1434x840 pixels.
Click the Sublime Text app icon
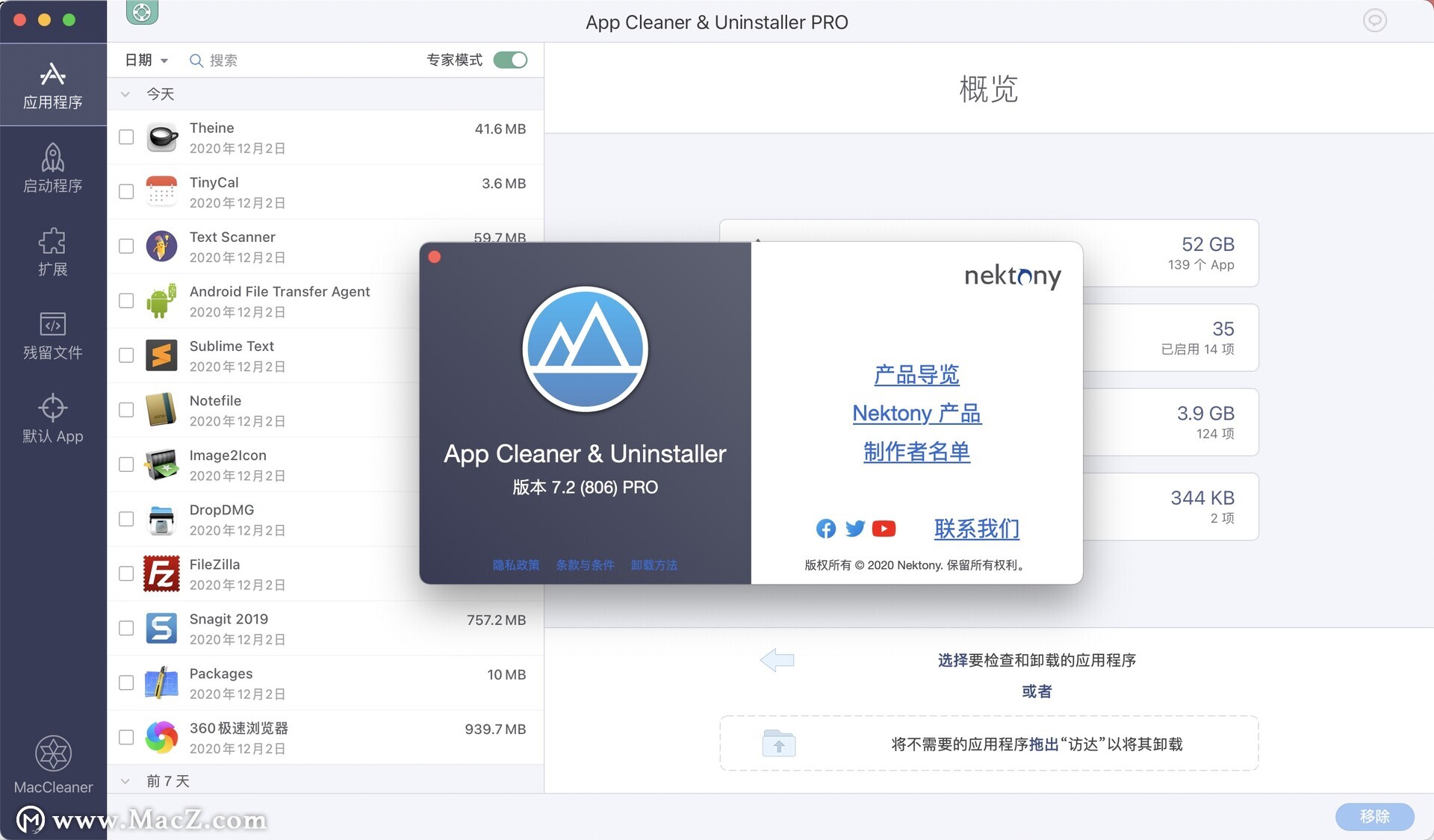point(161,355)
